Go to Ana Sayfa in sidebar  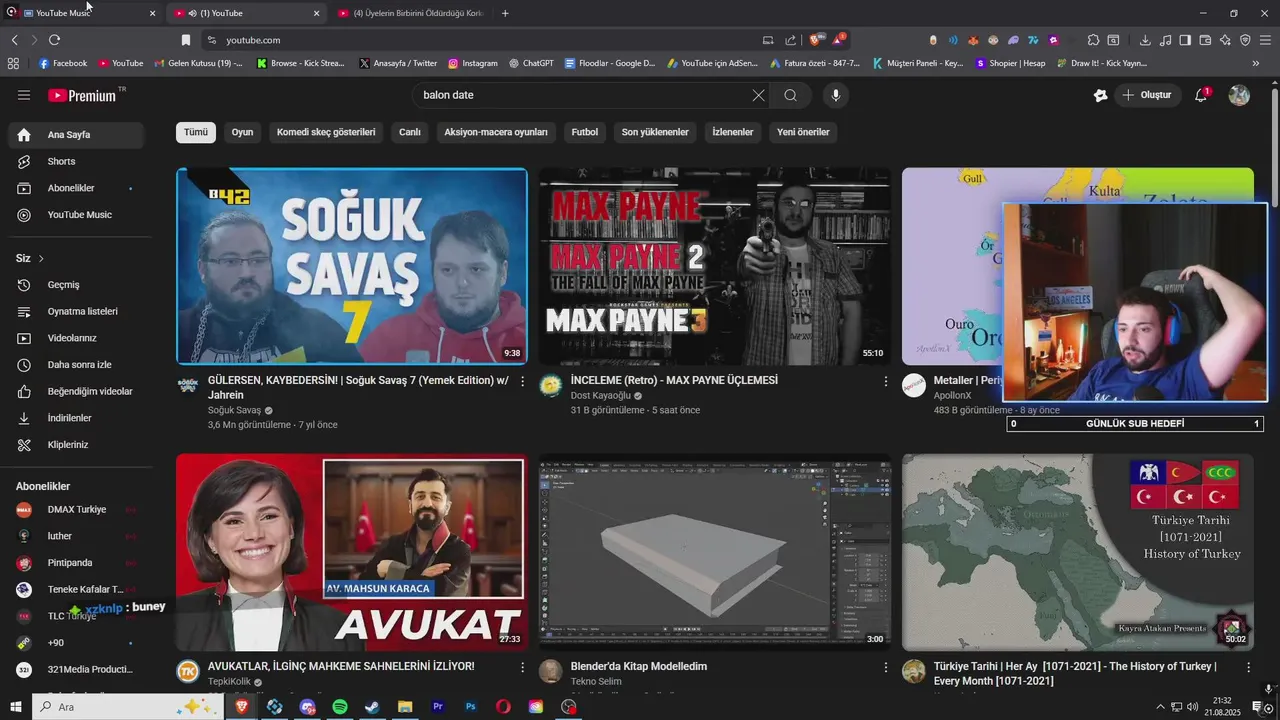pyautogui.click(x=76, y=135)
